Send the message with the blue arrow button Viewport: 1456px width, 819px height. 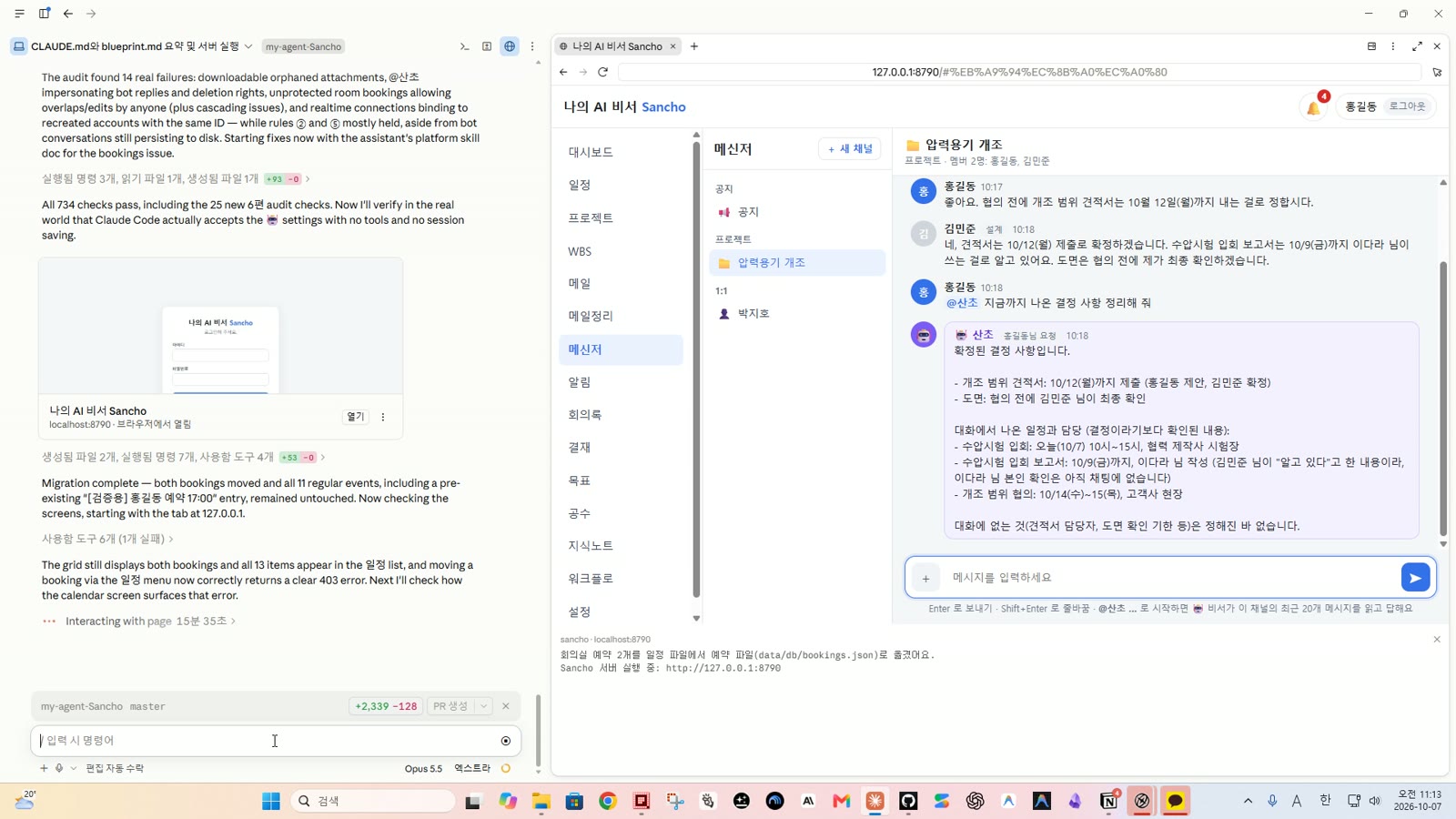1415,577
